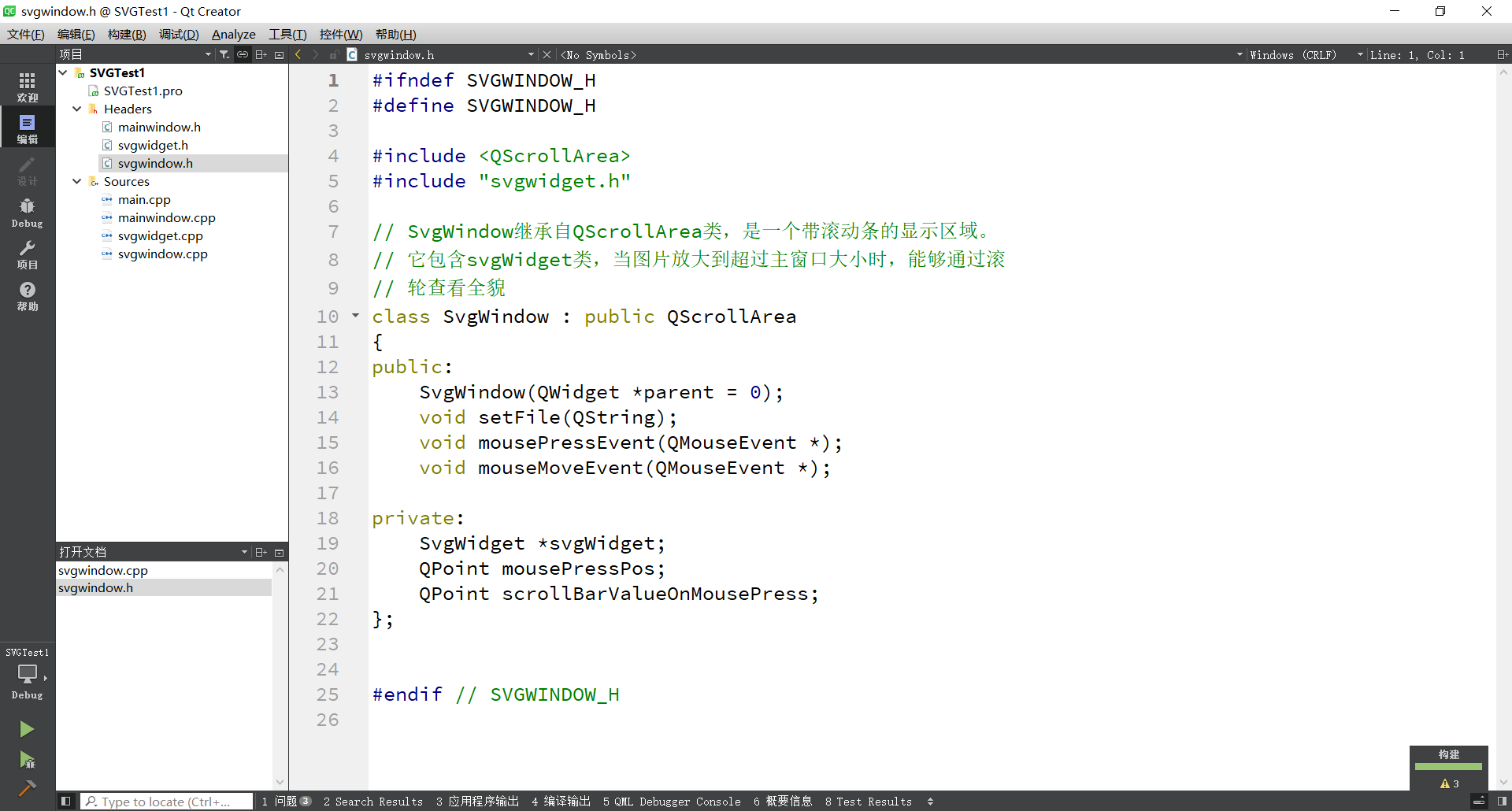
Task: Open the 构建(B) menu
Action: (x=127, y=34)
